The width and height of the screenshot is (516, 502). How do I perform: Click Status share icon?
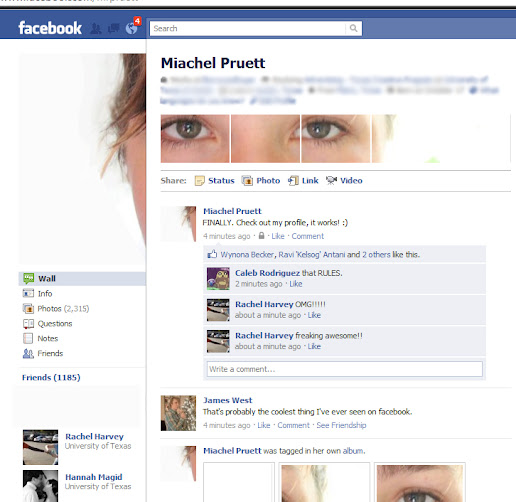tap(199, 181)
